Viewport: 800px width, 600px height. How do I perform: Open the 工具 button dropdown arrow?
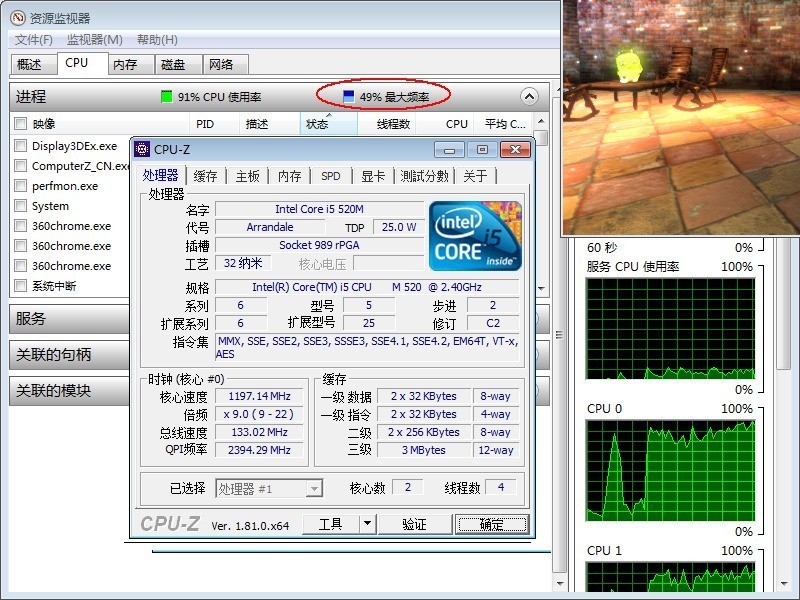coord(367,524)
